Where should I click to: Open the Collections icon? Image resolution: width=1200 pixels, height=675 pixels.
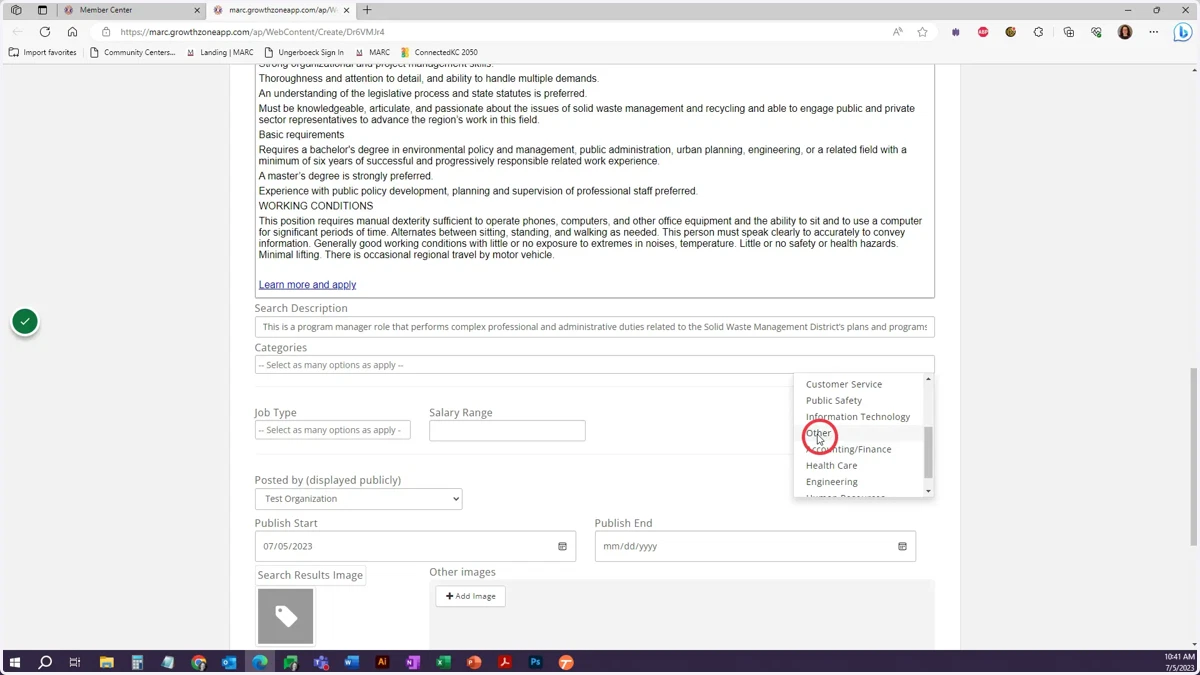coord(1069,32)
